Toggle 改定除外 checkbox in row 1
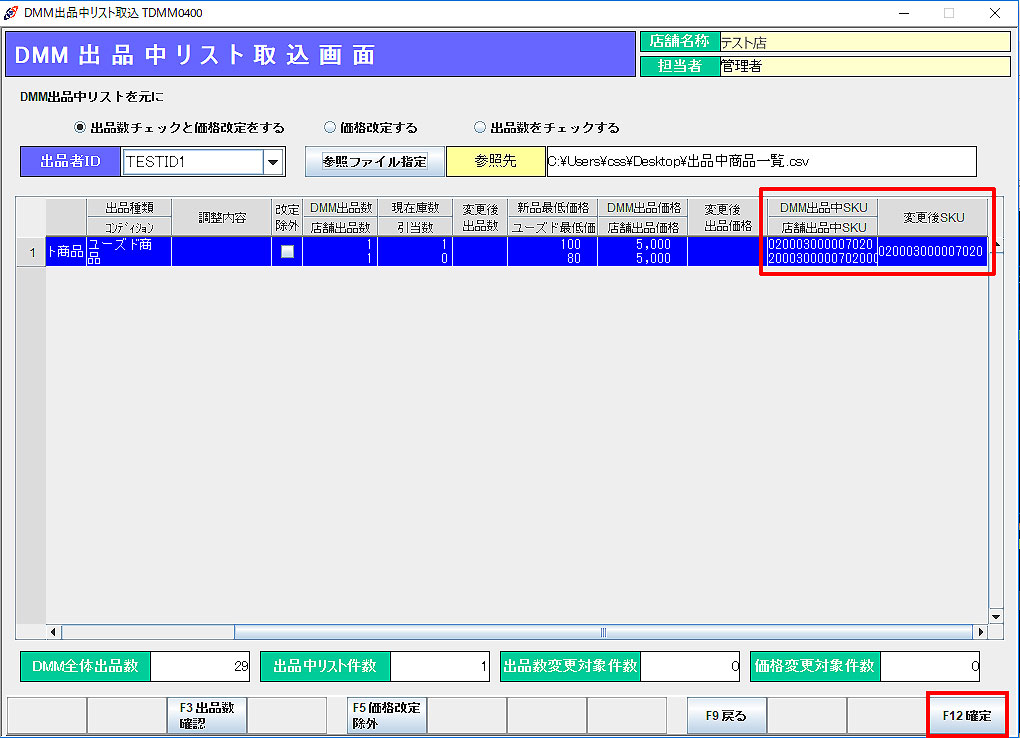Screen dimensions: 1020x738 (x=287, y=252)
